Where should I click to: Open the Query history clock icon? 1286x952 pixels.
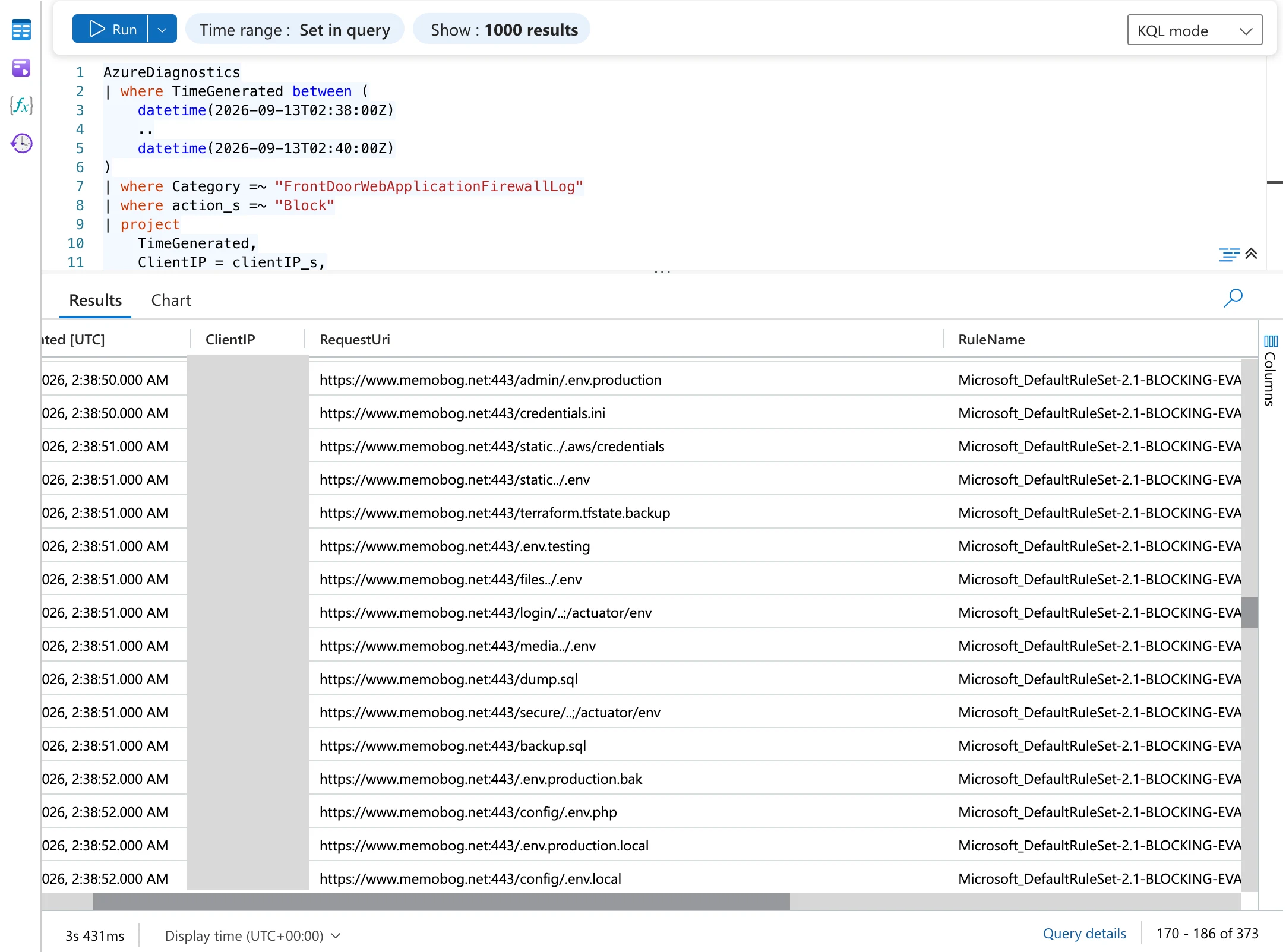point(21,143)
